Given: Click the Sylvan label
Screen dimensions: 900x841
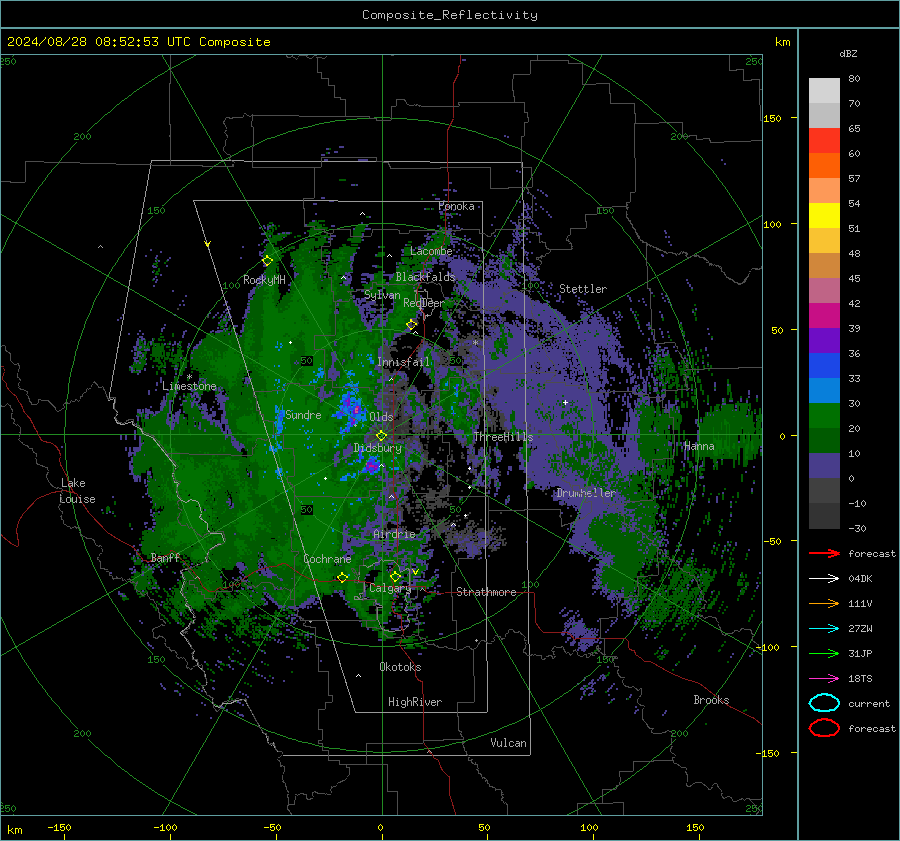Looking at the screenshot, I should [382, 295].
